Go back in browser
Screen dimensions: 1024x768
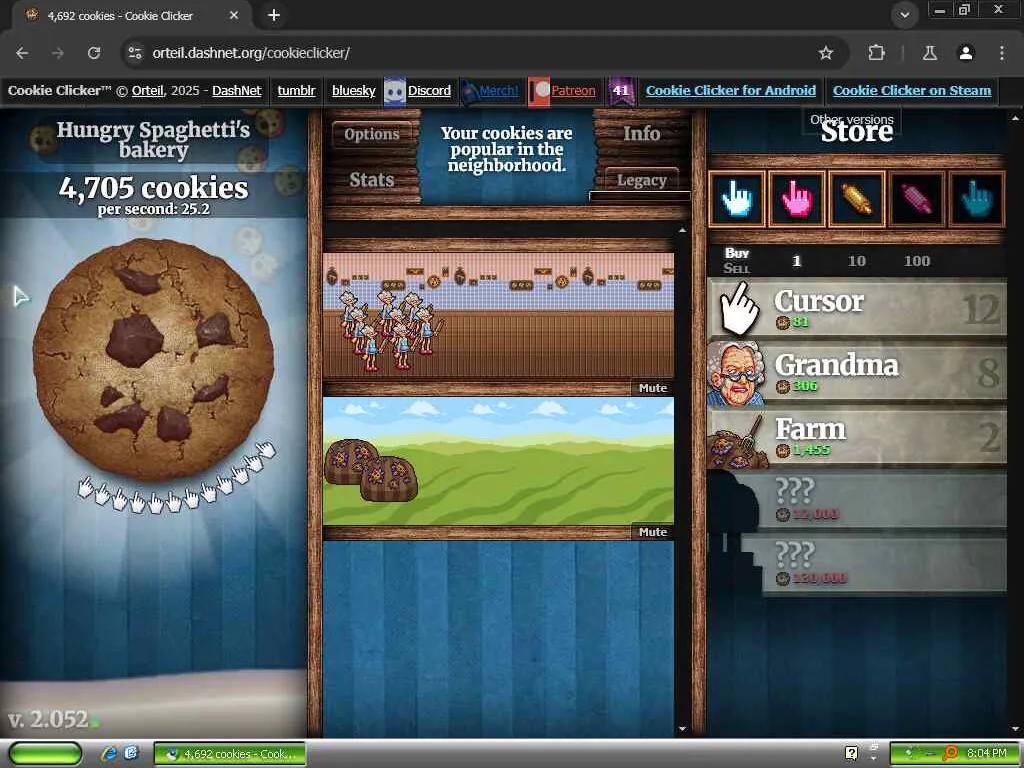point(22,53)
